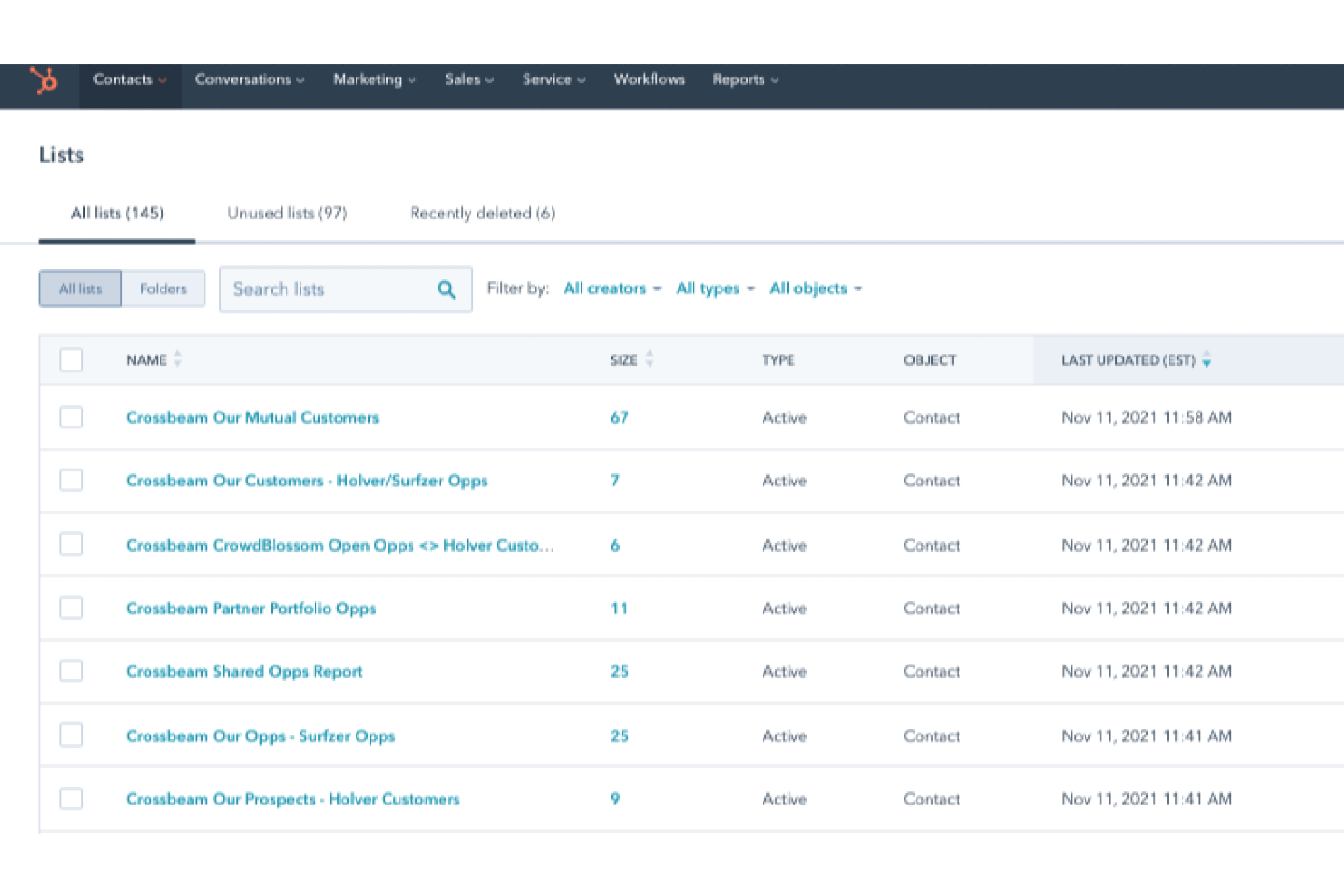View the Recently deleted tab
Image resolution: width=1344 pixels, height=896 pixels.
pos(483,213)
